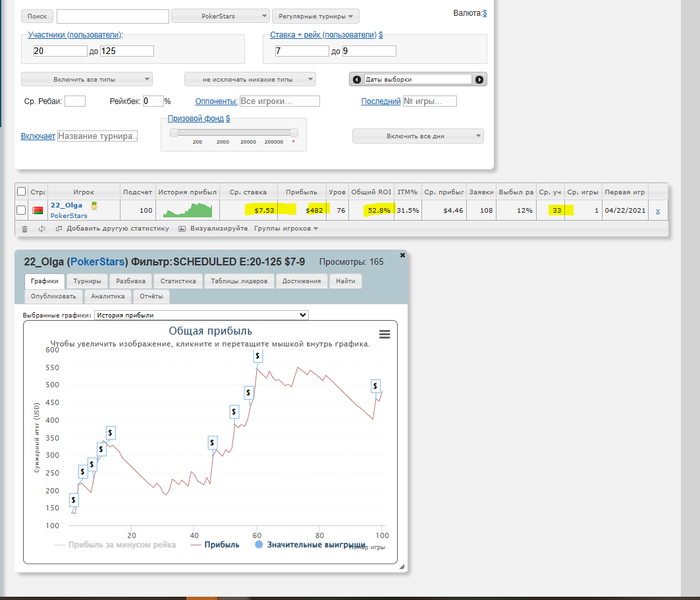This screenshot has height=600, width=700.
Task: Open the 'Выбранные графики' select box
Action: (201, 315)
